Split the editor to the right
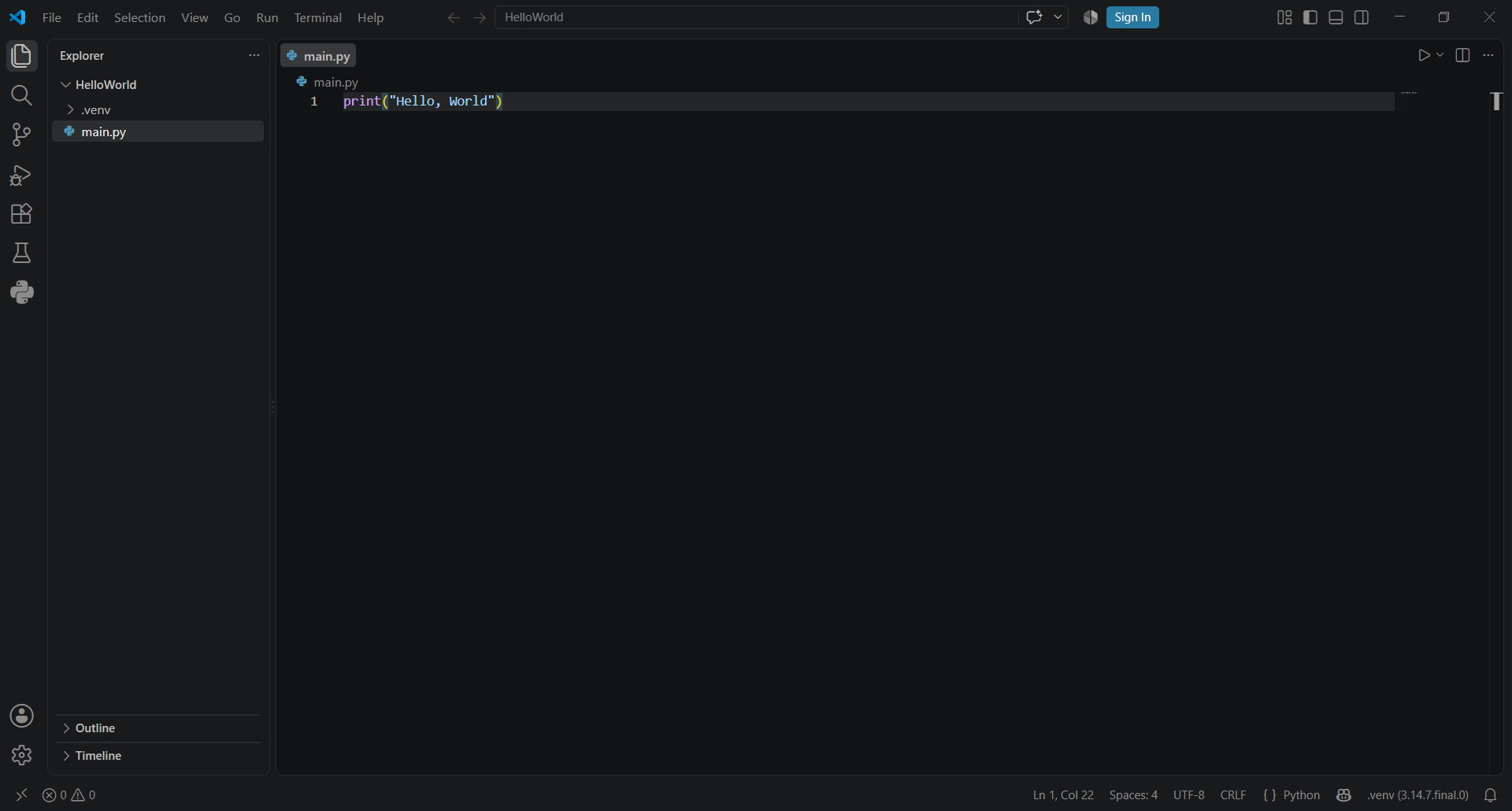The image size is (1512, 811). click(1462, 55)
